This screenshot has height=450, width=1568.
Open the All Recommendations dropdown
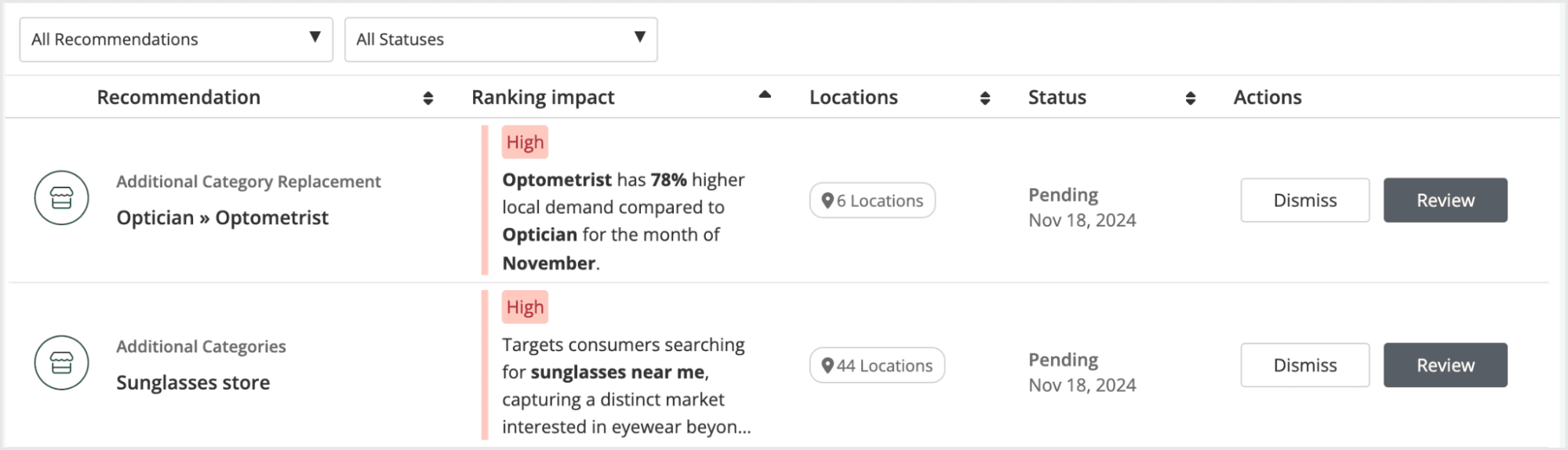[x=176, y=39]
